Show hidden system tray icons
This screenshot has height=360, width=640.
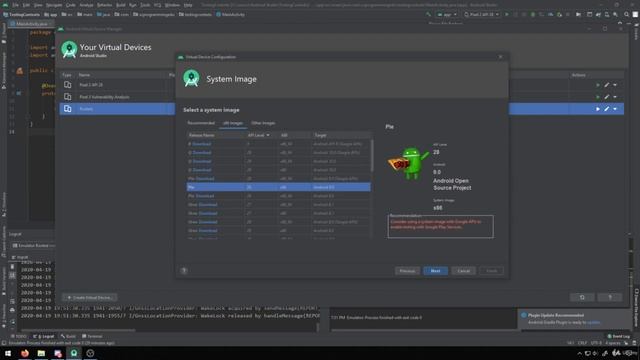[579, 353]
